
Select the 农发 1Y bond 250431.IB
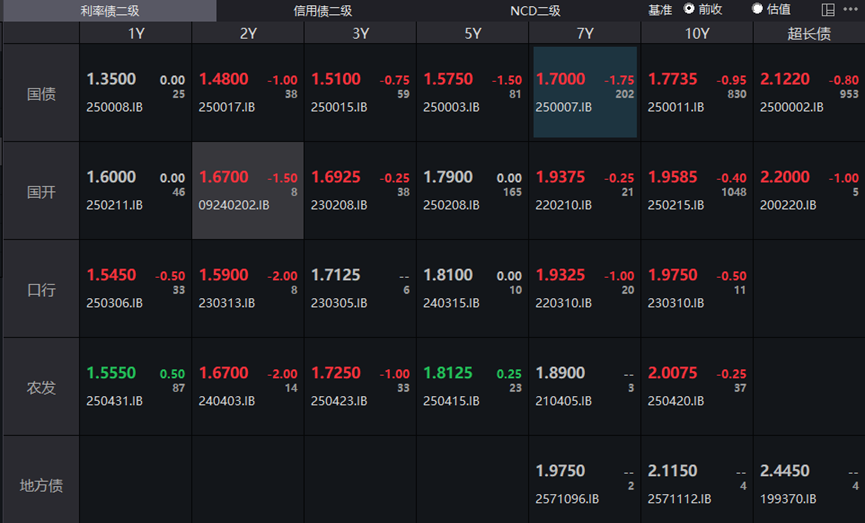pyautogui.click(x=136, y=386)
